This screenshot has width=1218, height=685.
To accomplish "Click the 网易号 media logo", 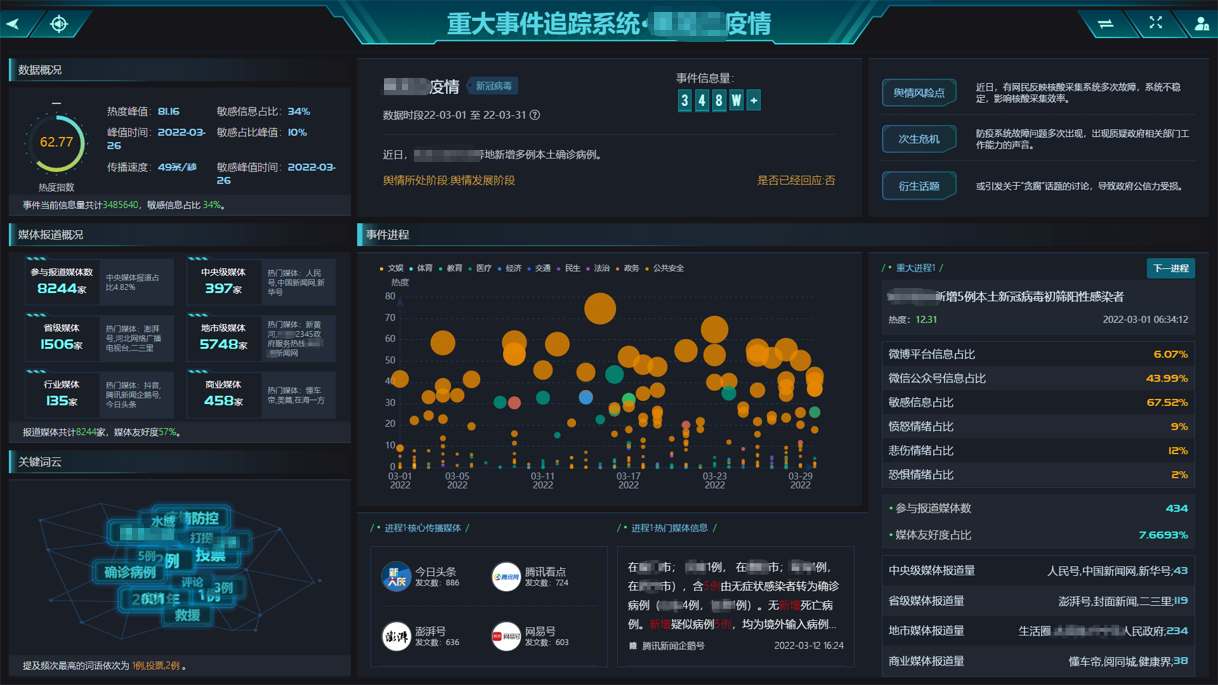I will (x=506, y=636).
